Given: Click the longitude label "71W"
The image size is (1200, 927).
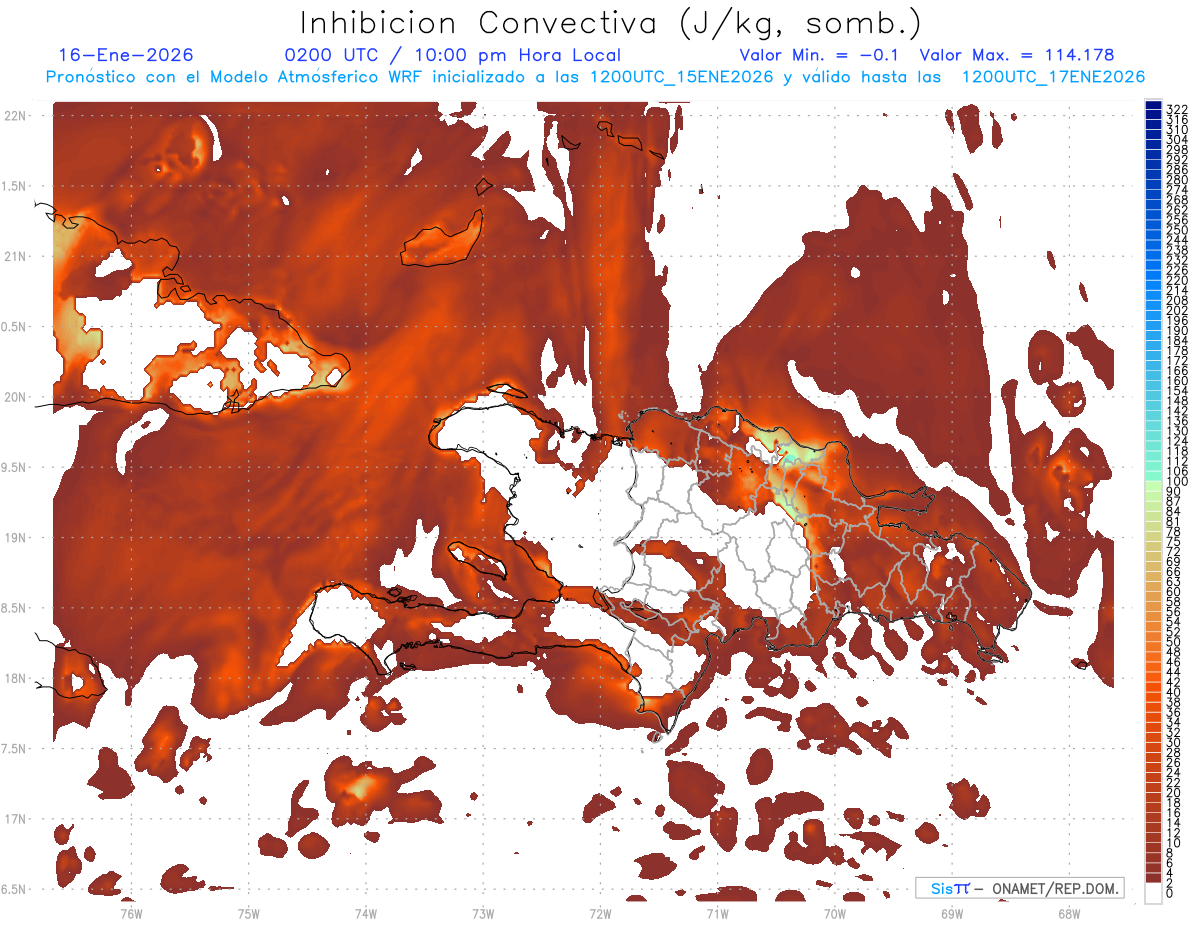Looking at the screenshot, I should coord(717,913).
